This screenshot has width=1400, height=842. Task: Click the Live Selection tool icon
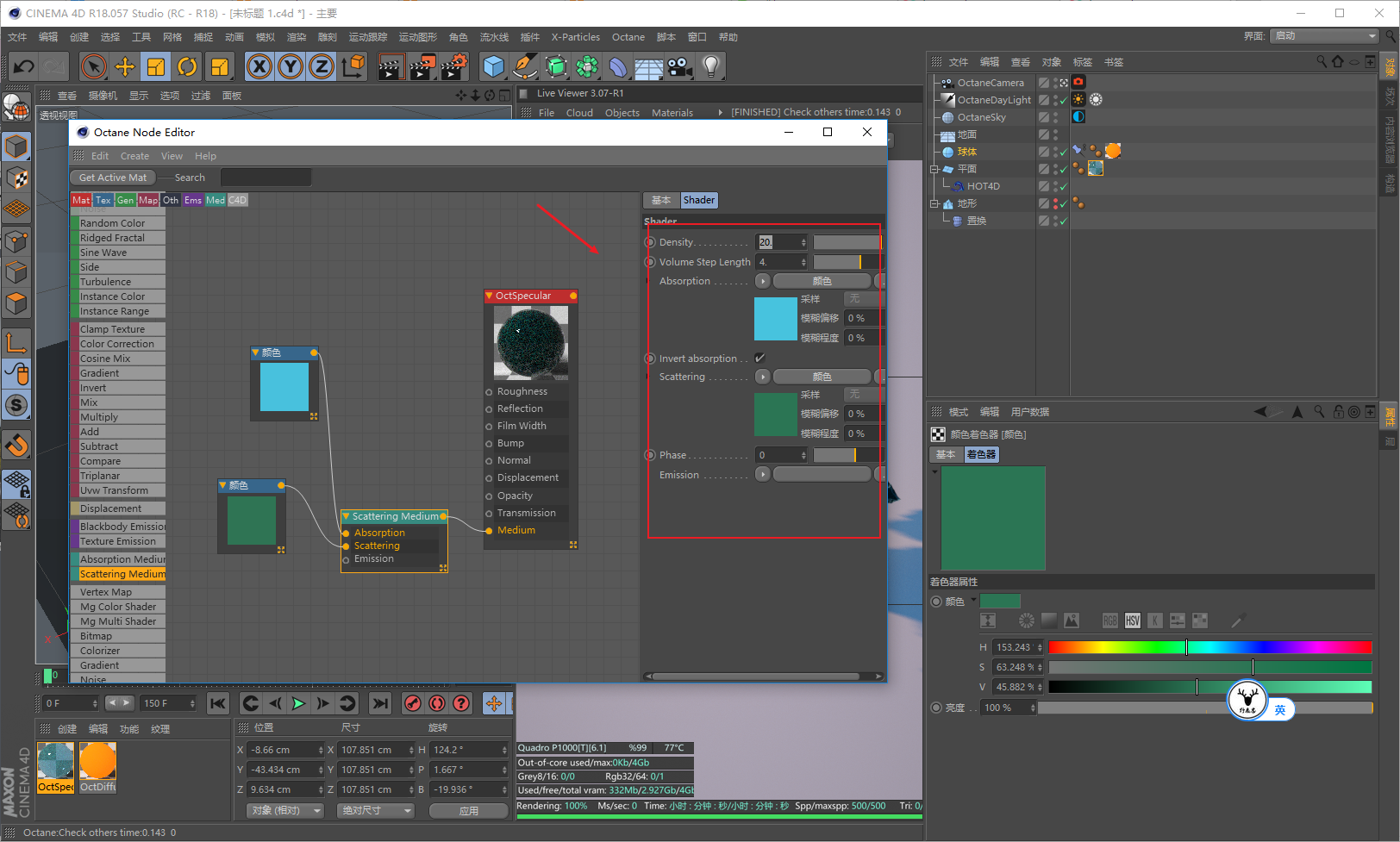point(93,66)
